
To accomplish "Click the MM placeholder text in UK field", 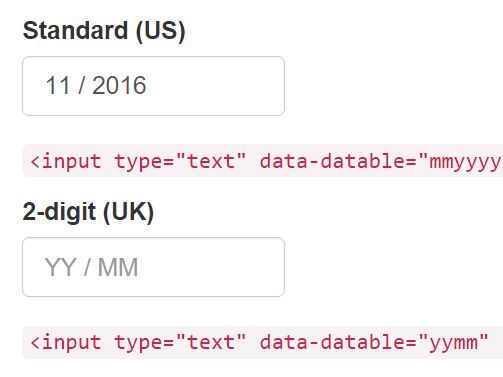I will tap(118, 267).
